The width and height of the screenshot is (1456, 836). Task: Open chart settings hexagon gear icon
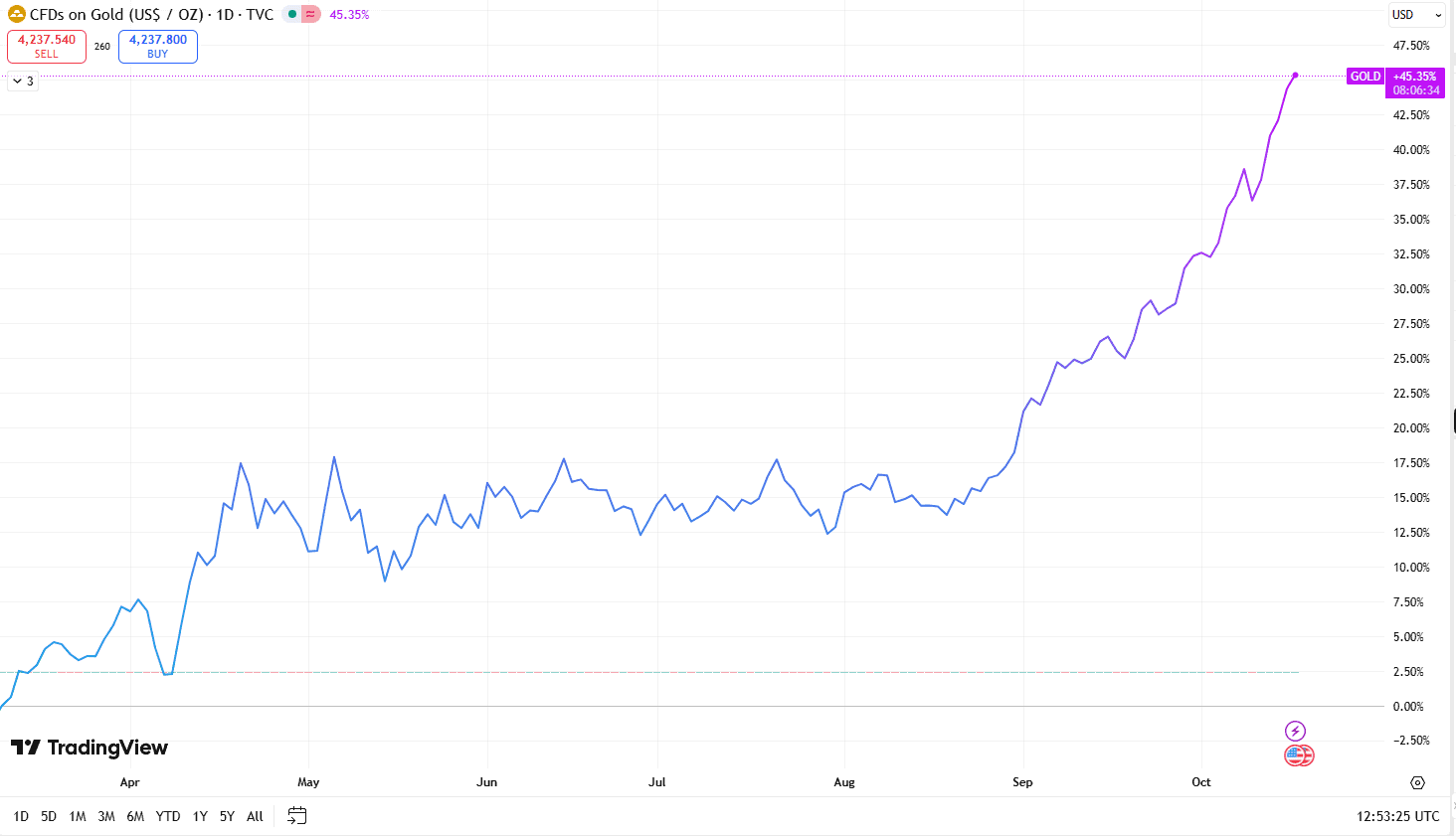point(1417,783)
